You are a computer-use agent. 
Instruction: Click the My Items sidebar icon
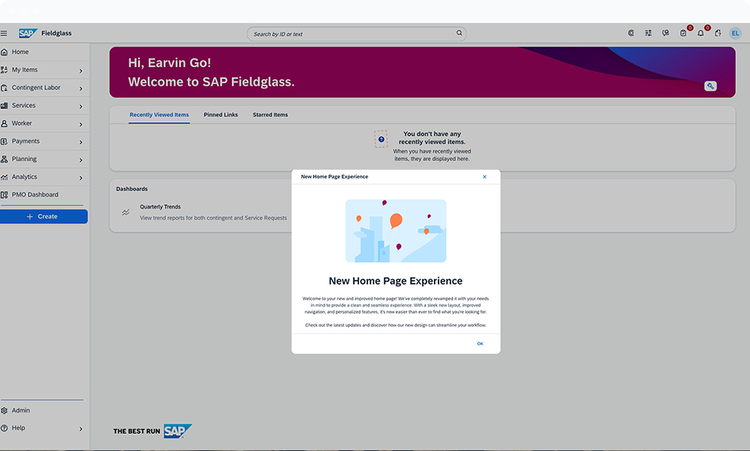click(4, 70)
